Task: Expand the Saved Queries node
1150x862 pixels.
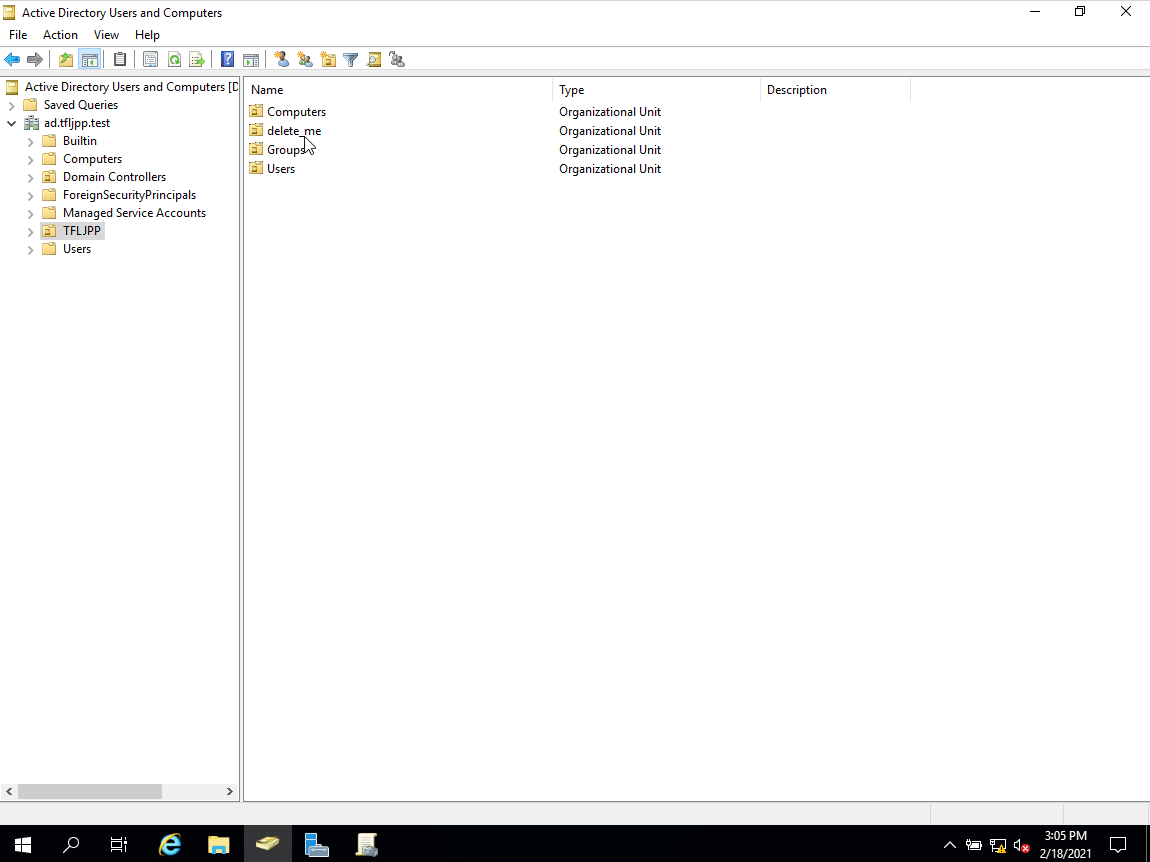Action: (11, 105)
